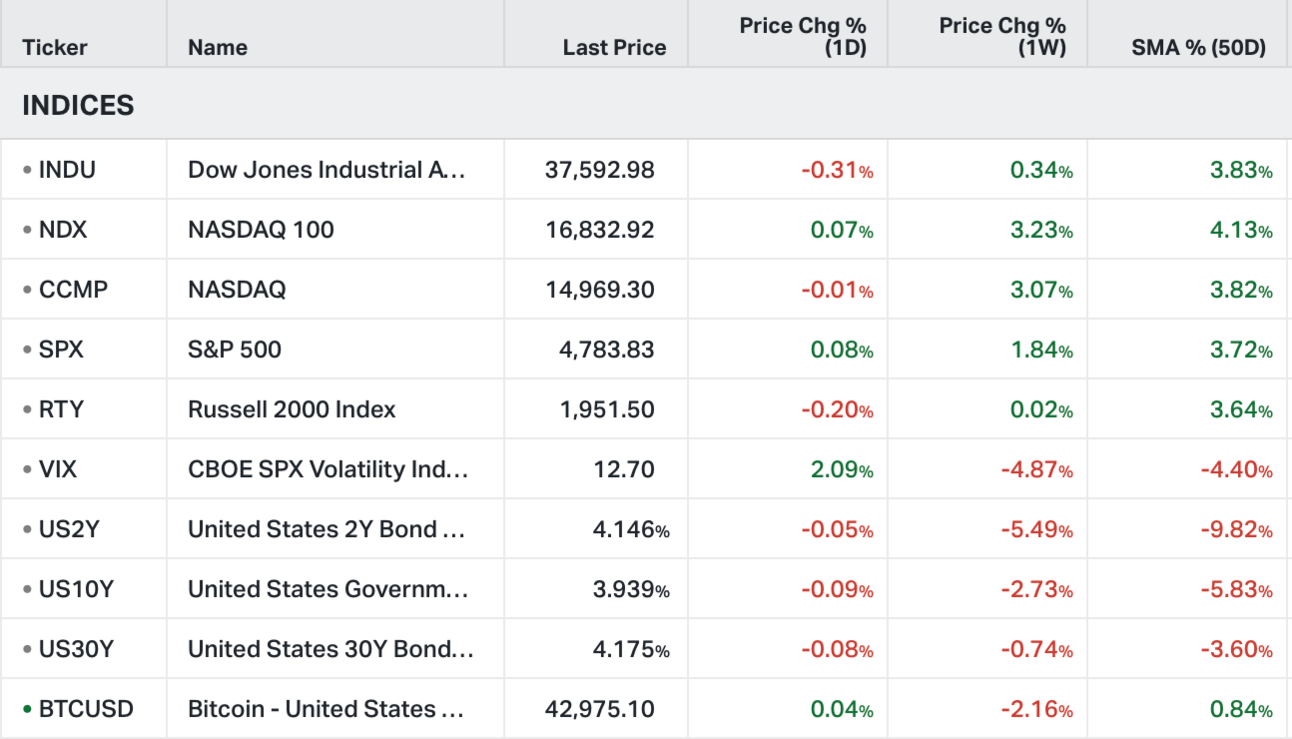Select Bitcoin - United States name cell
The width and height of the screenshot is (1292, 739).
coord(326,710)
